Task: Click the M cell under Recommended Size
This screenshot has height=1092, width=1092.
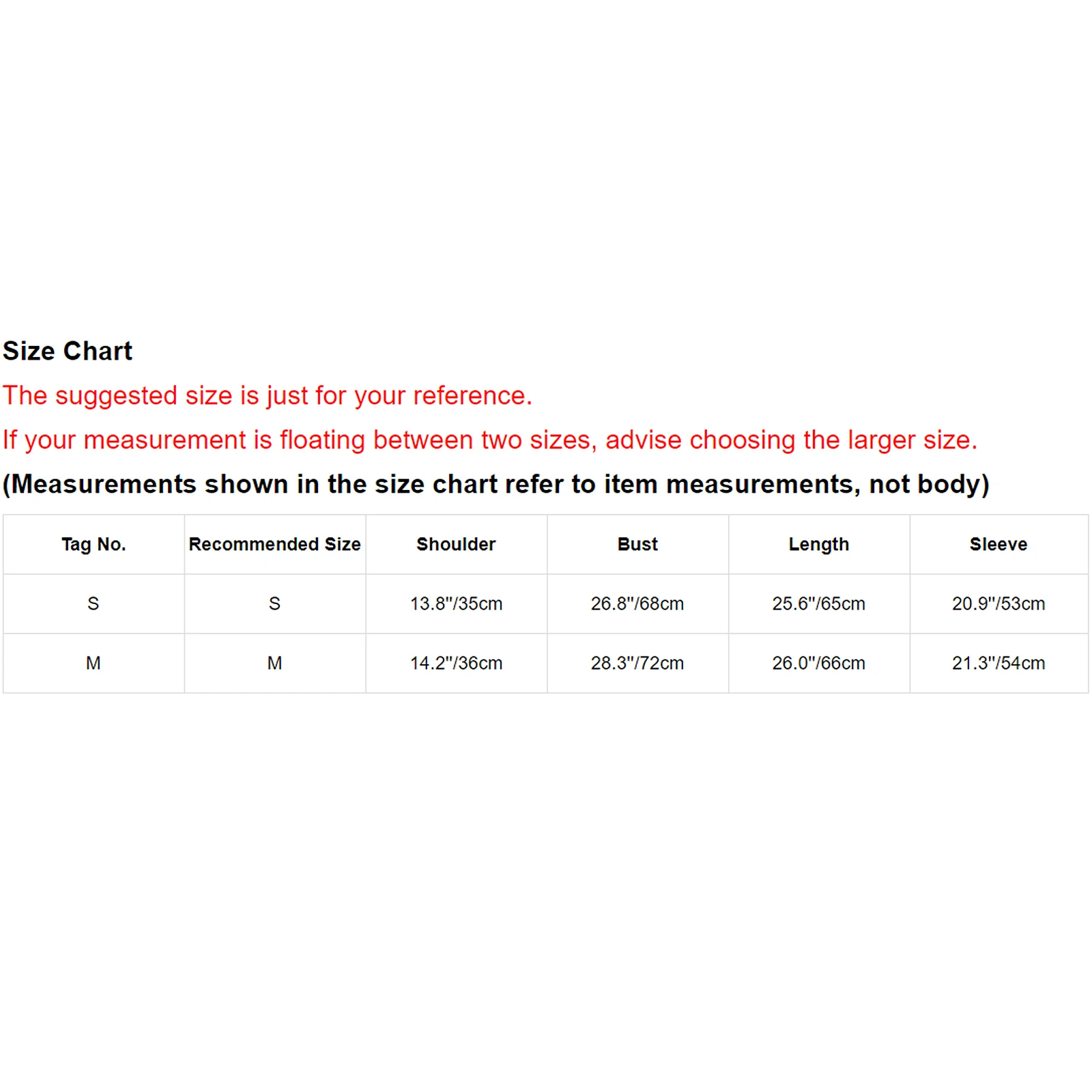Action: point(274,663)
